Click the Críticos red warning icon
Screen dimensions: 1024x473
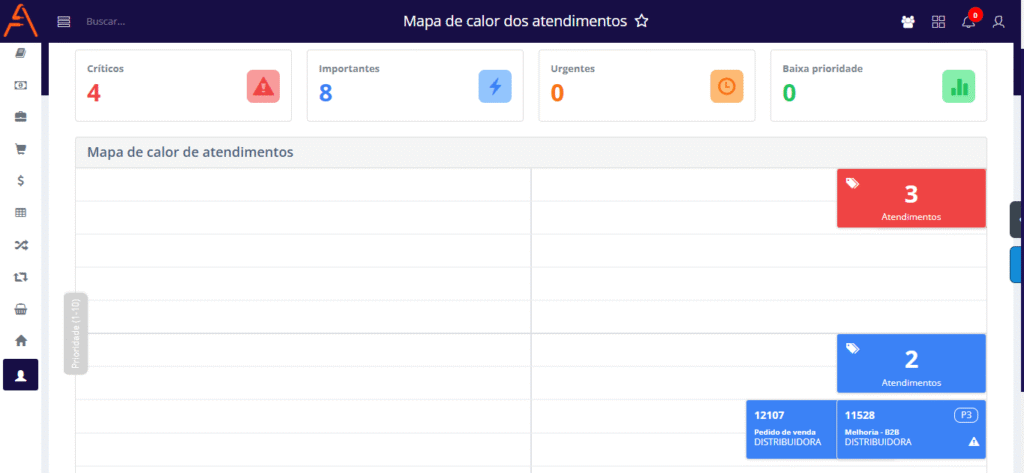[263, 87]
